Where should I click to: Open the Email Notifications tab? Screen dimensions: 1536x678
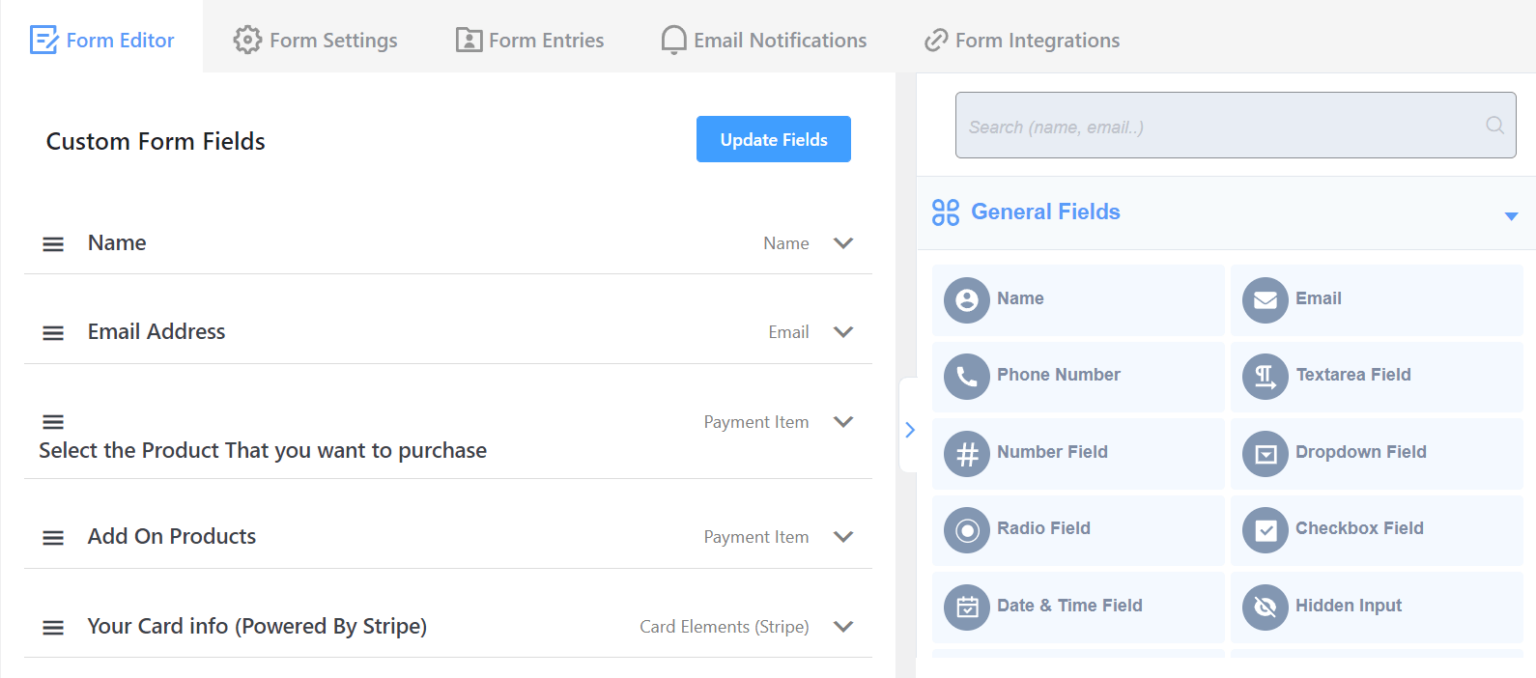(764, 40)
